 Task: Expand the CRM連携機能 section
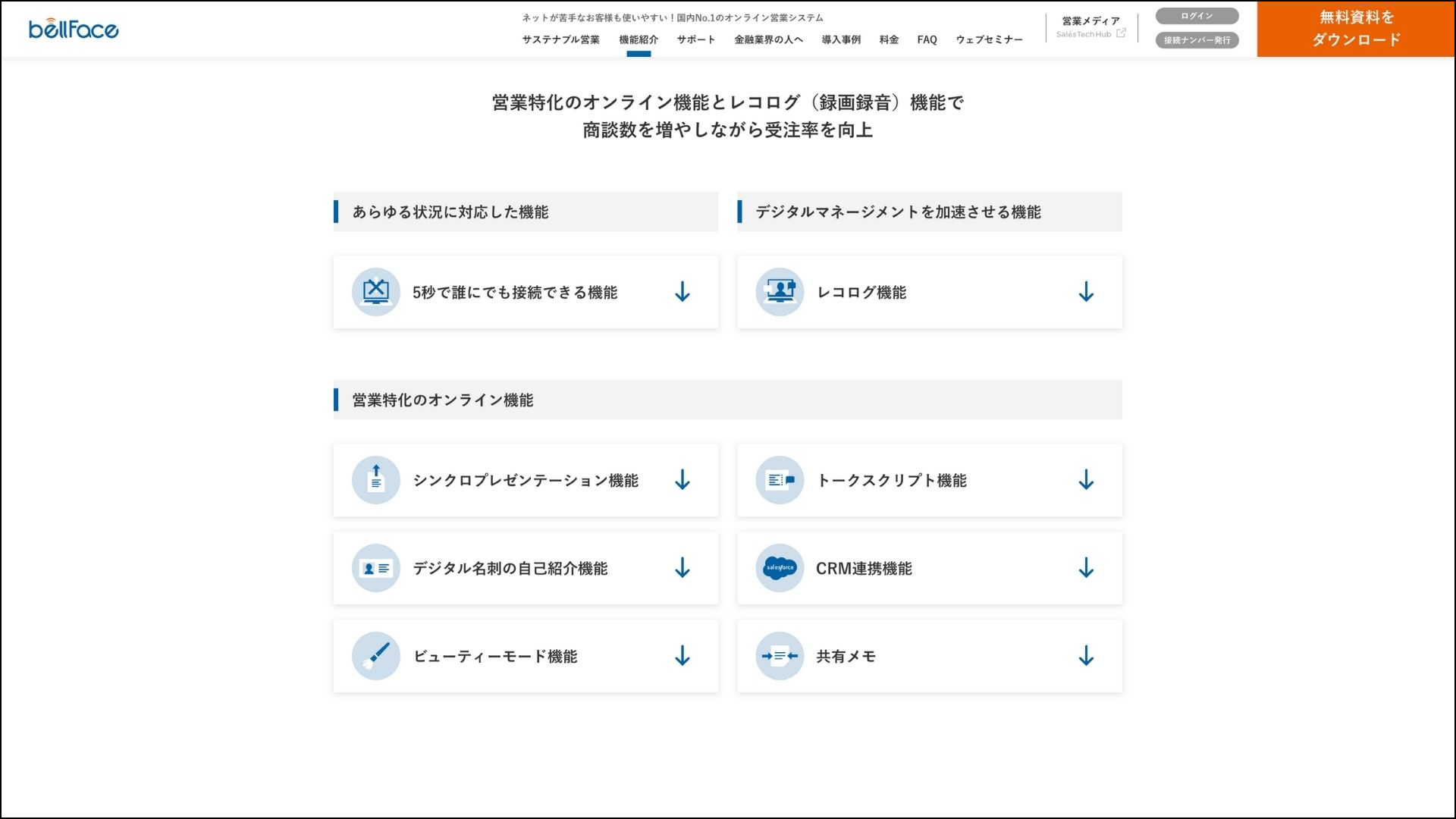click(x=1087, y=567)
